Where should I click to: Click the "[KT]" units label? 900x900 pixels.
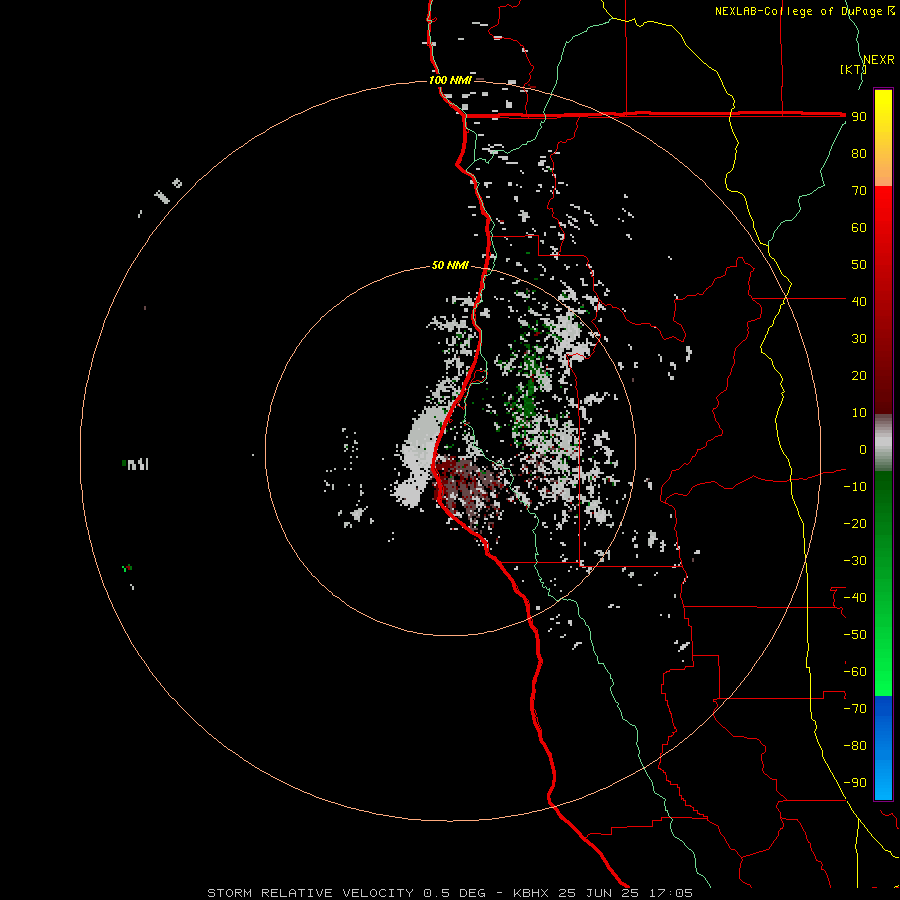point(853,69)
